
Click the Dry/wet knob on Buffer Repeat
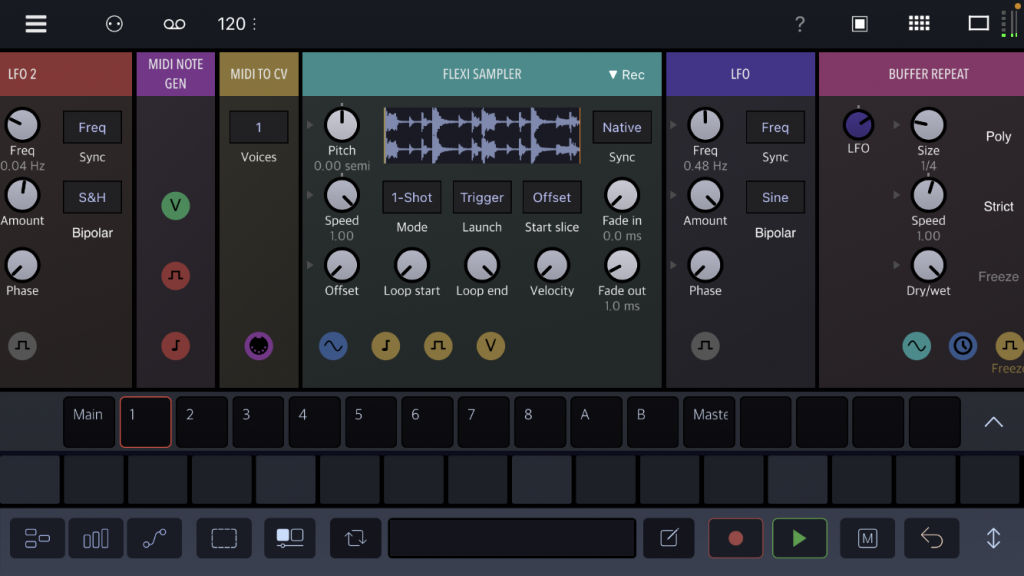pyautogui.click(x=928, y=265)
